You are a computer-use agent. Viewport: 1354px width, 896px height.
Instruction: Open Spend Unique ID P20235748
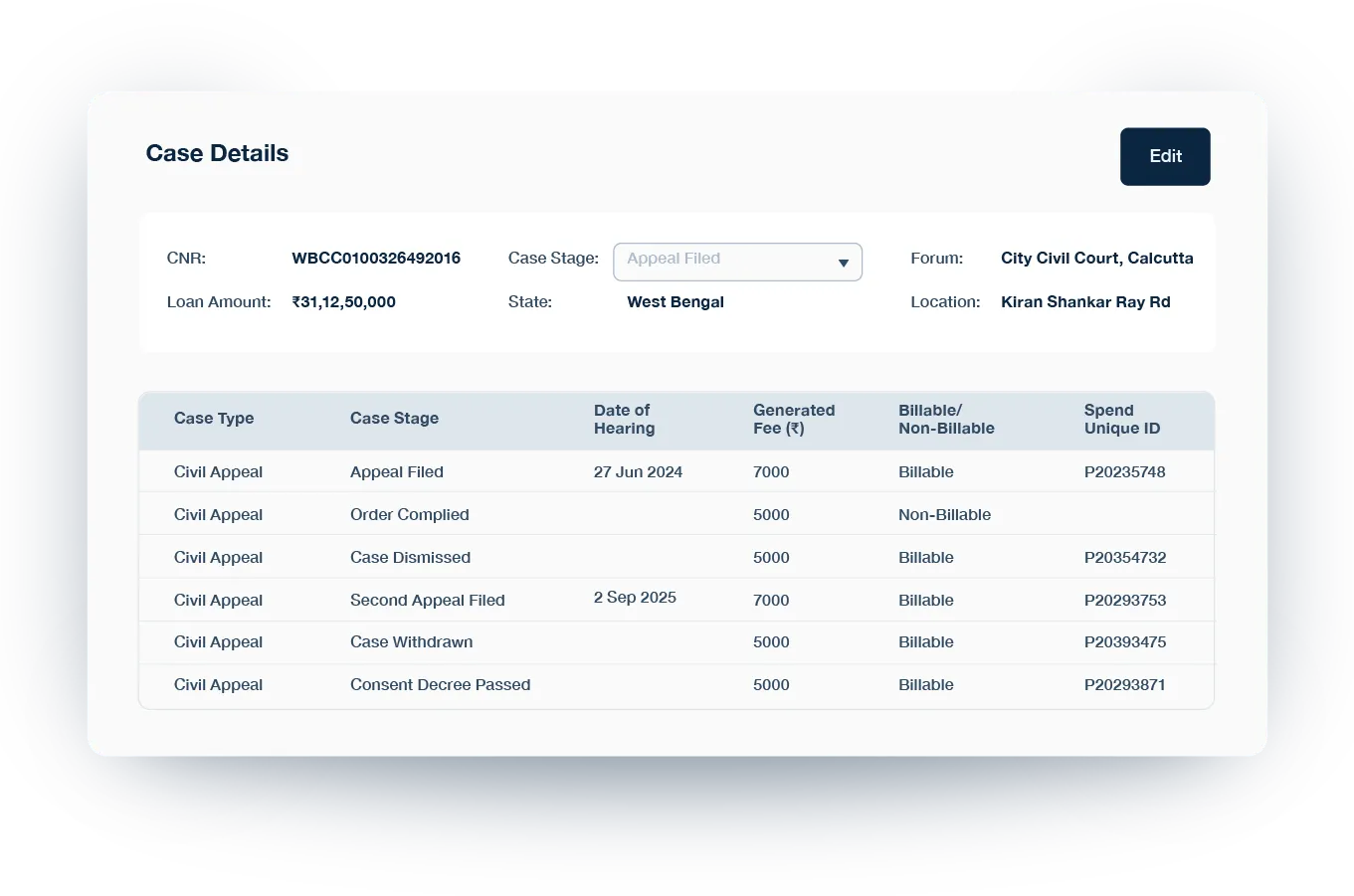tap(1125, 471)
